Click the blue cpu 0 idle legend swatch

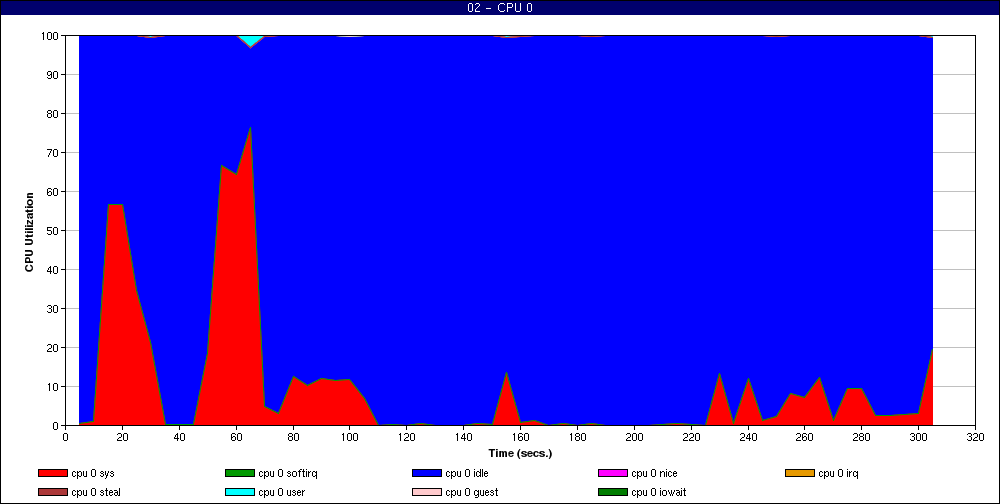(427, 473)
